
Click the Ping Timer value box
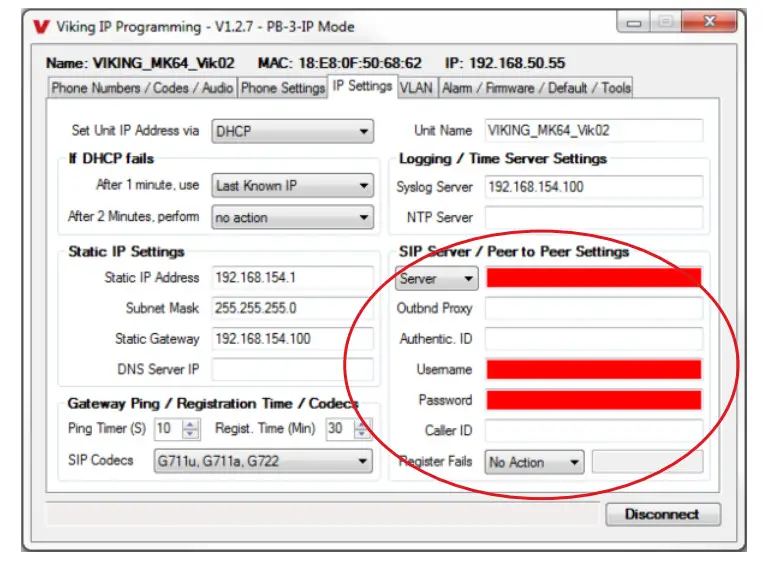click(167, 429)
